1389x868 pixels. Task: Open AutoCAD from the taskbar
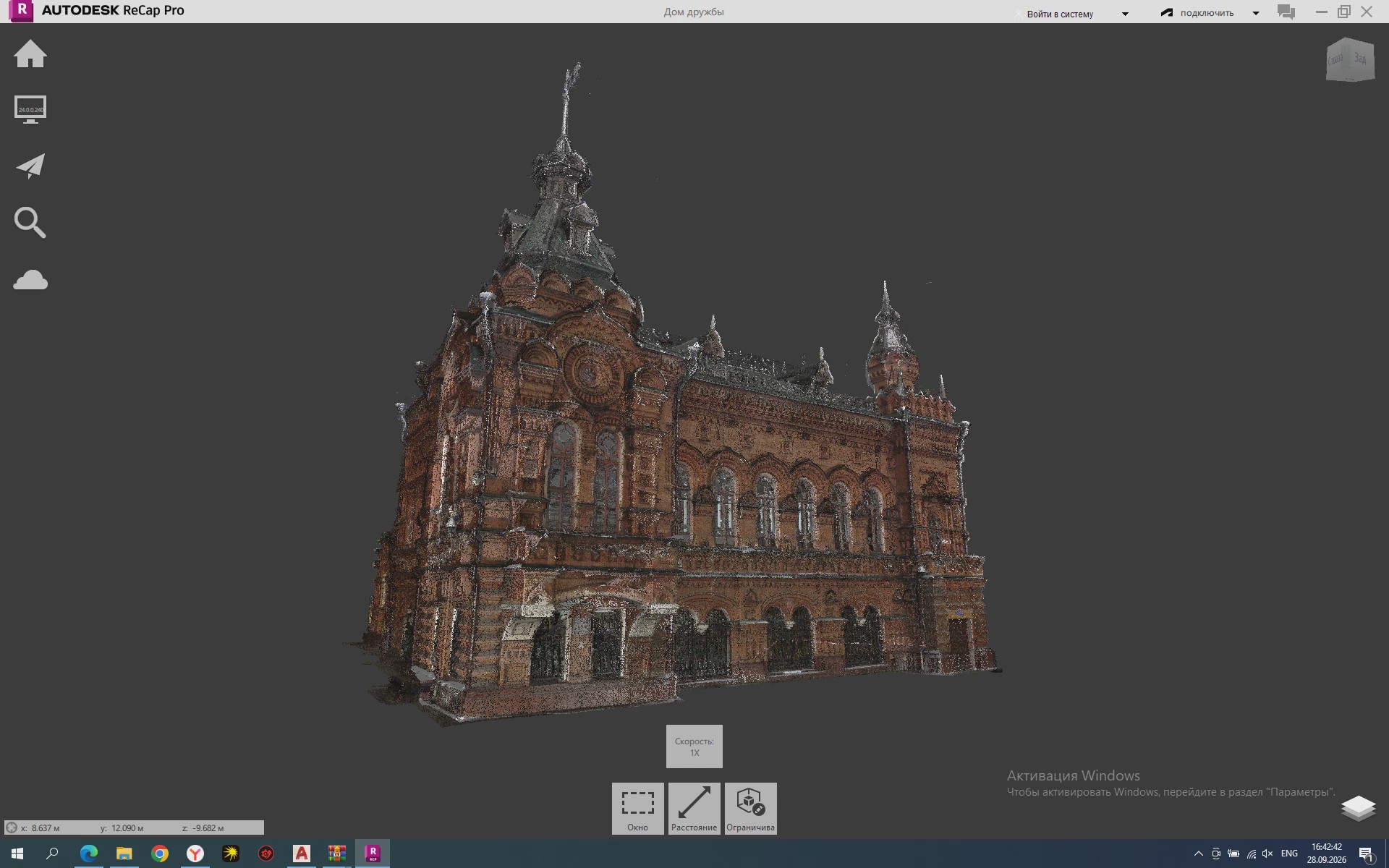pyautogui.click(x=302, y=854)
